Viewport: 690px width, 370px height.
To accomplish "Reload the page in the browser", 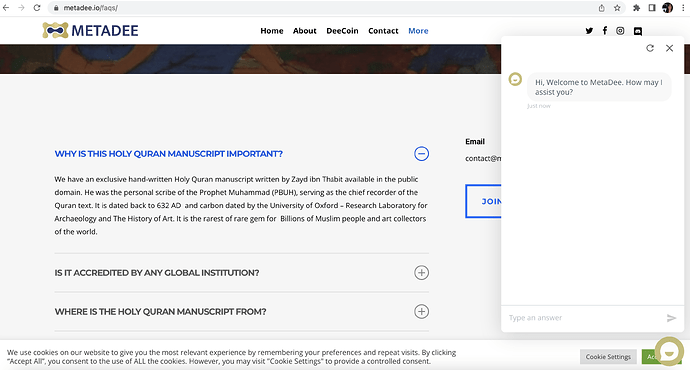I will 37,8.
